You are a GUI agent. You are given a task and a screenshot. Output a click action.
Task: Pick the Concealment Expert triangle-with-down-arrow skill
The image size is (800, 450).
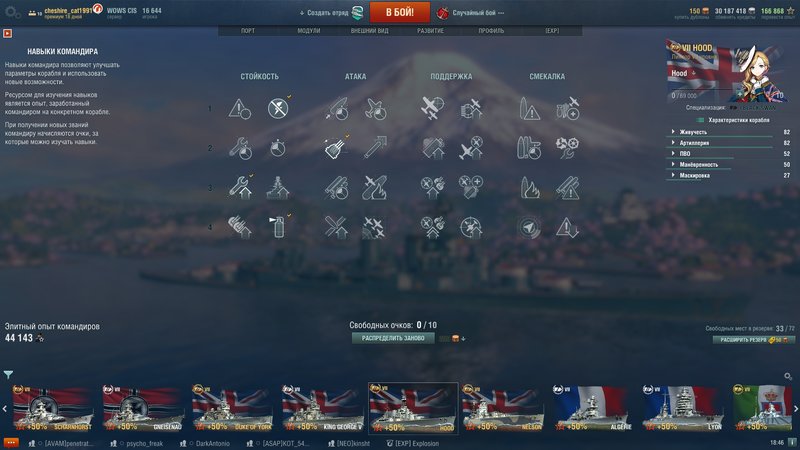pyautogui.click(x=567, y=227)
